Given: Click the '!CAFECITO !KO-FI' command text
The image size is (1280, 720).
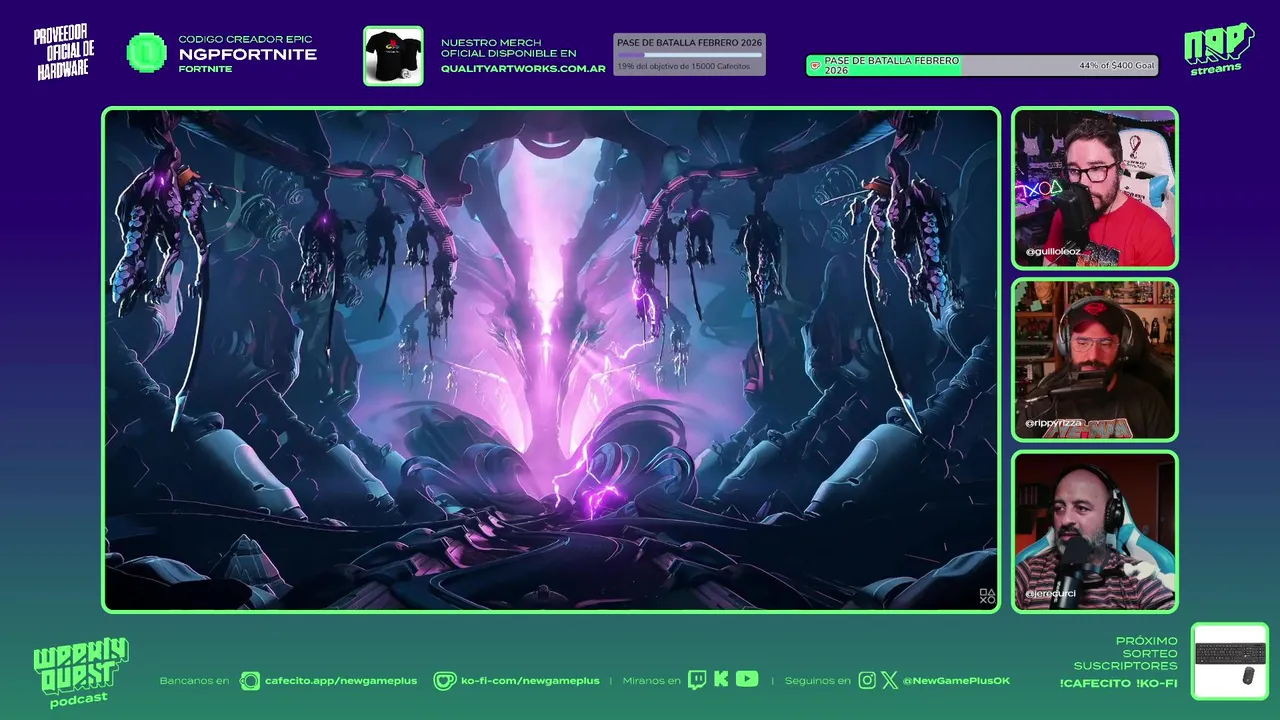Looking at the screenshot, I should (x=1118, y=683).
